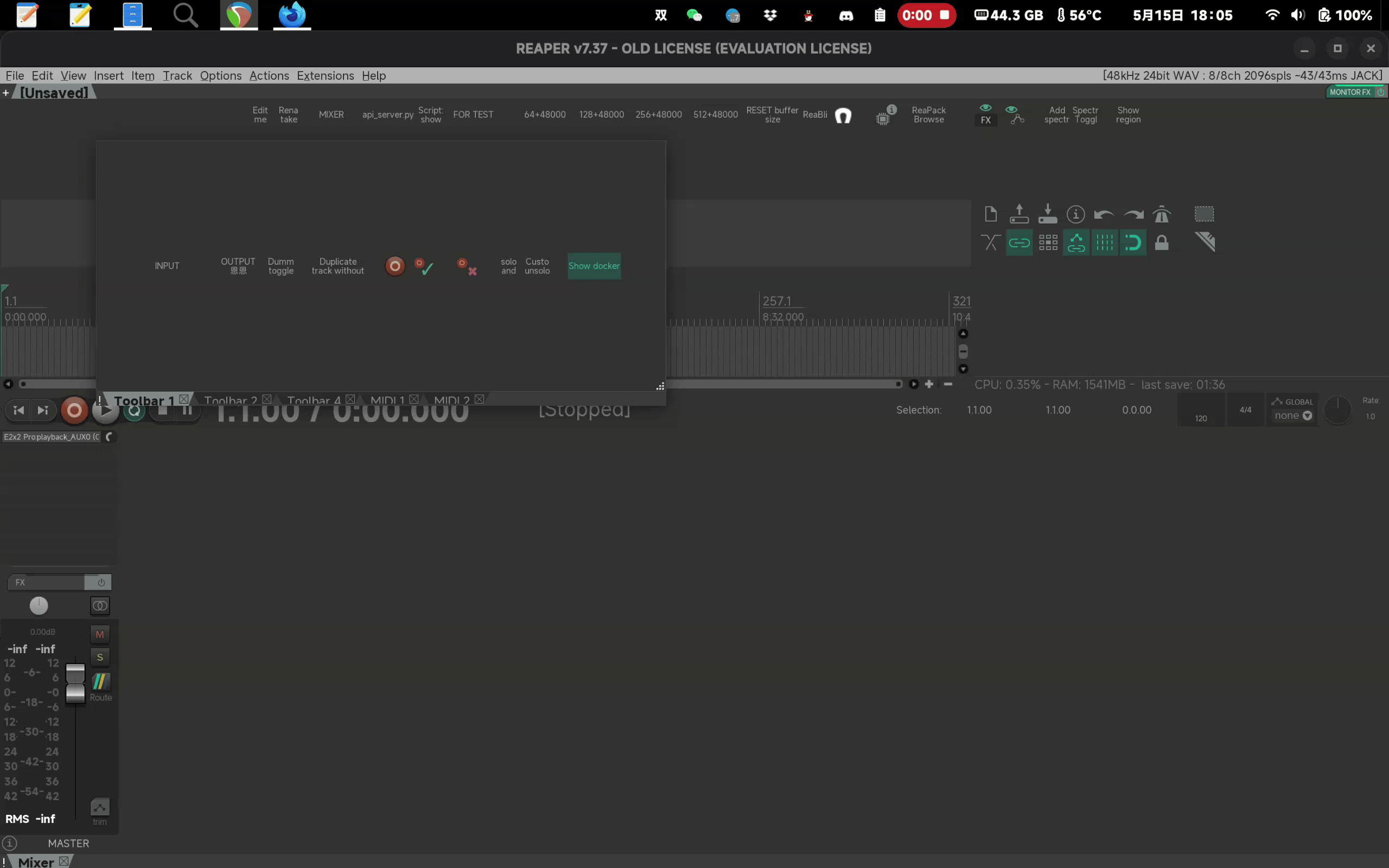Click Show region toolbar button
Screen dimensions: 1389x868
[x=1128, y=115]
